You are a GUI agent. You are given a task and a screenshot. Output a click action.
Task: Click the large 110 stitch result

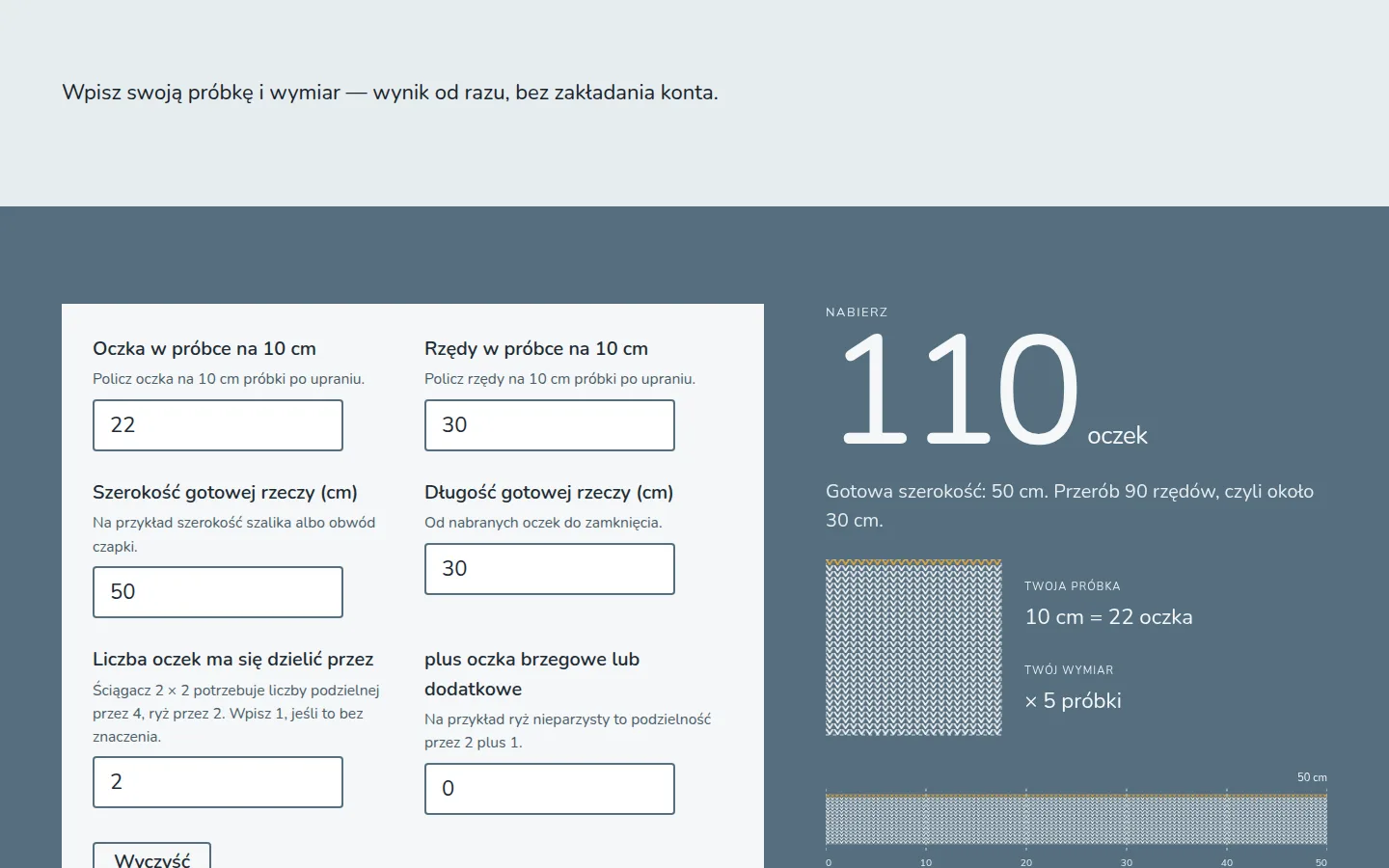[x=960, y=388]
